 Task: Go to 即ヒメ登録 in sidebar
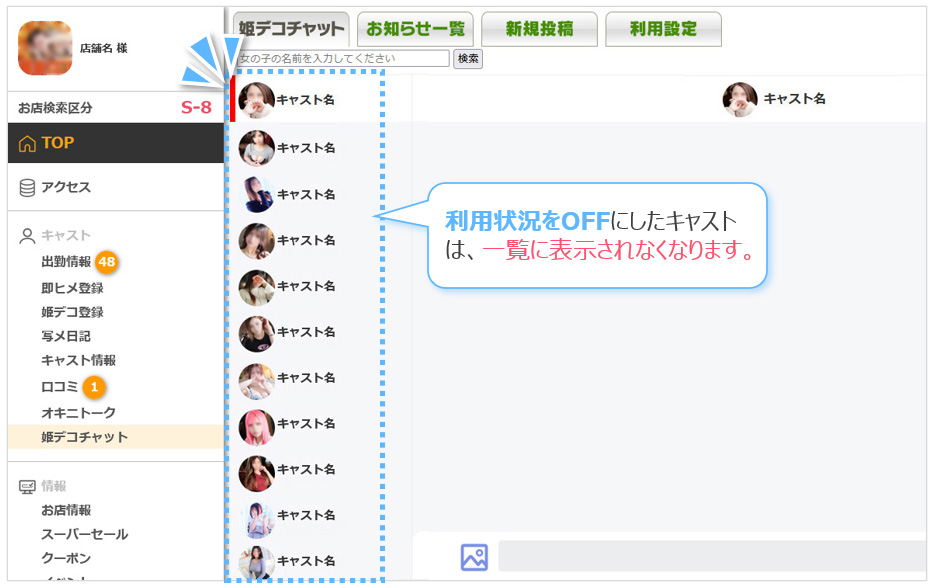click(x=72, y=288)
